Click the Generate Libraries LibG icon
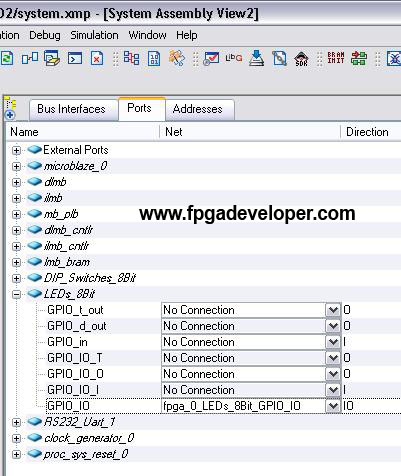 [x=234, y=58]
